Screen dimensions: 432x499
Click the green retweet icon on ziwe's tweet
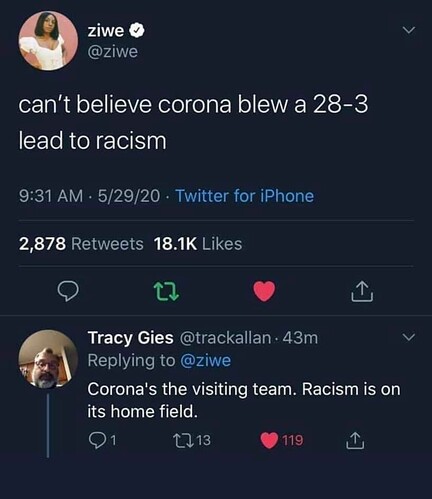coord(168,292)
